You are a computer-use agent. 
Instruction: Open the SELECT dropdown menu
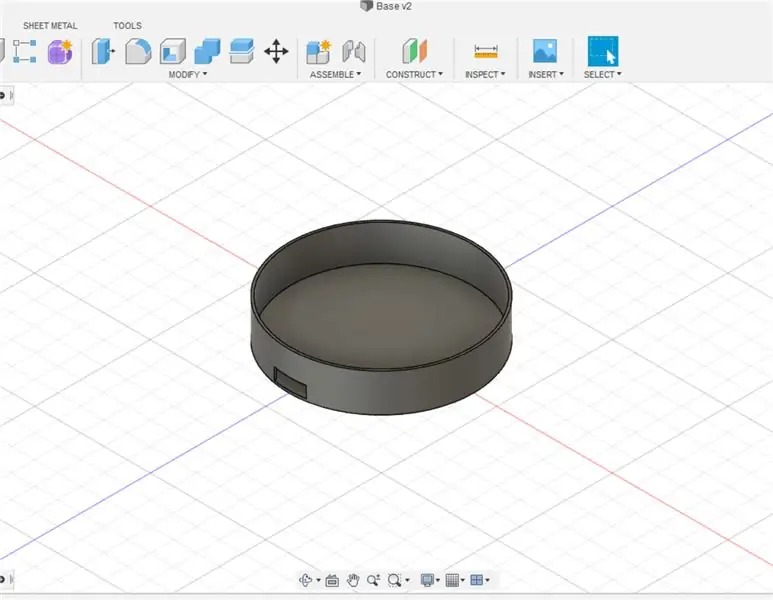tap(602, 74)
